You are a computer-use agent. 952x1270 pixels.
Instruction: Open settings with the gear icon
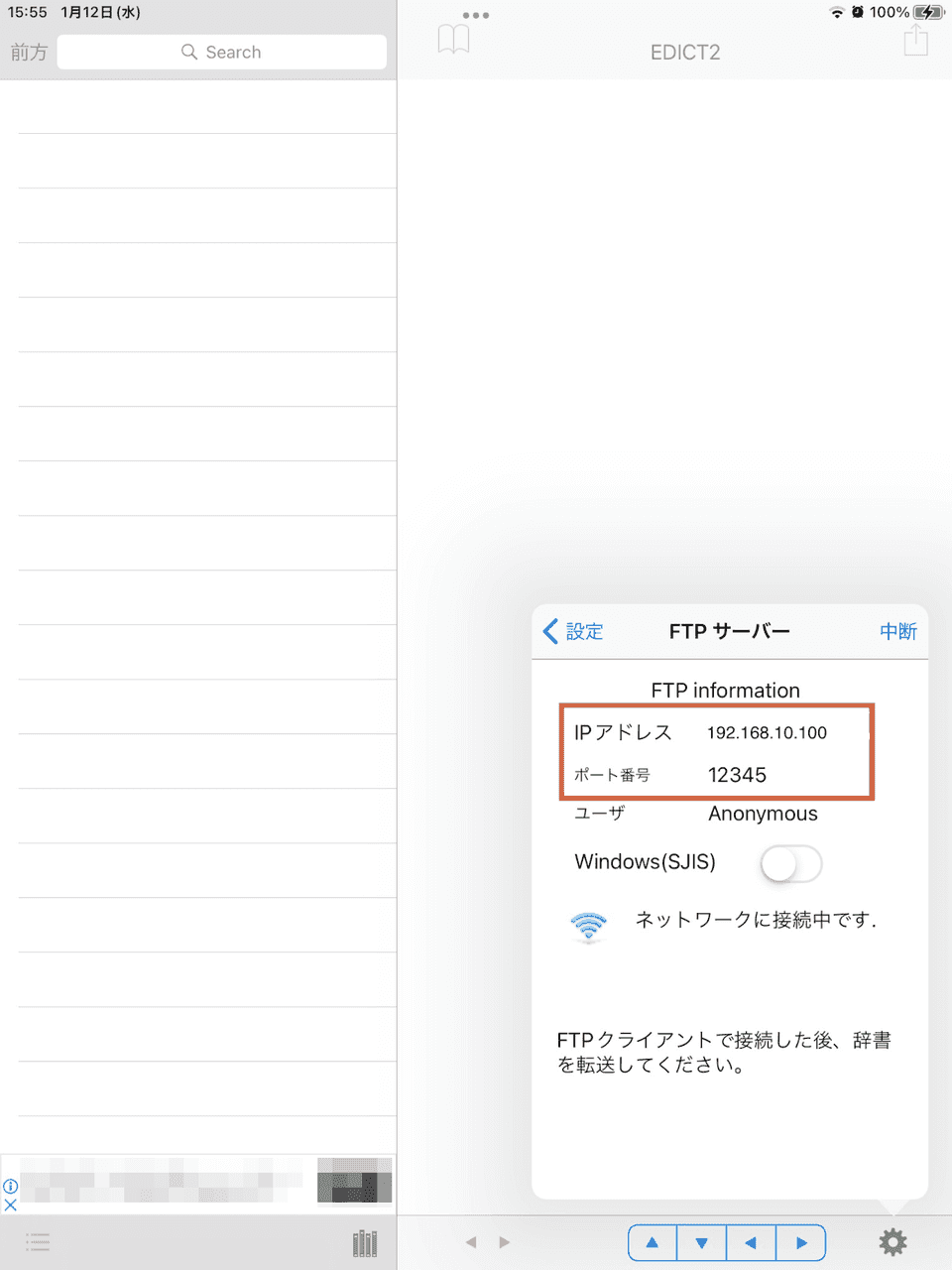[x=892, y=1241]
